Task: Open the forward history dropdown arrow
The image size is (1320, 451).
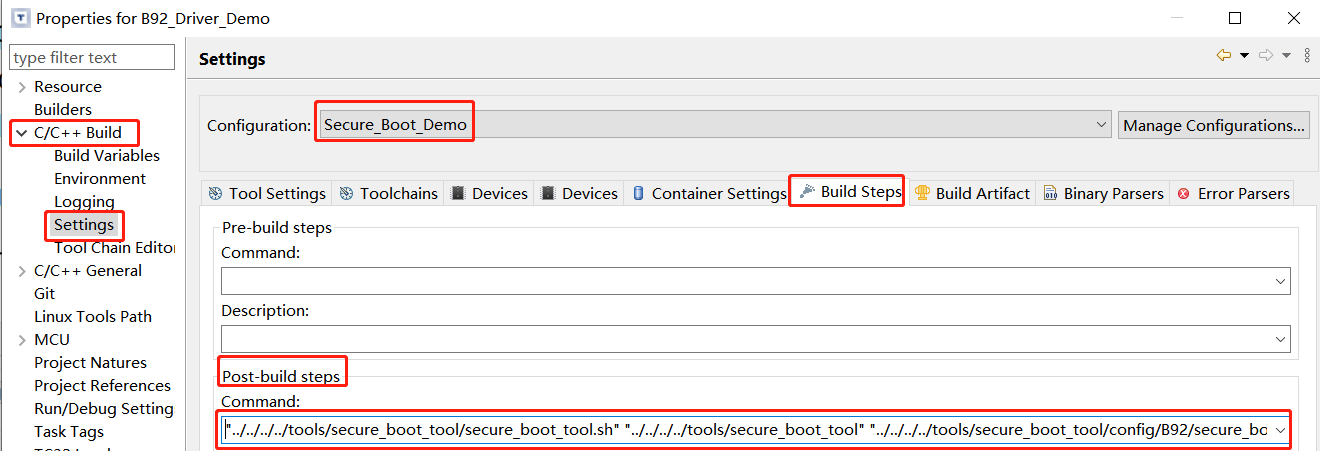Action: click(x=1287, y=56)
